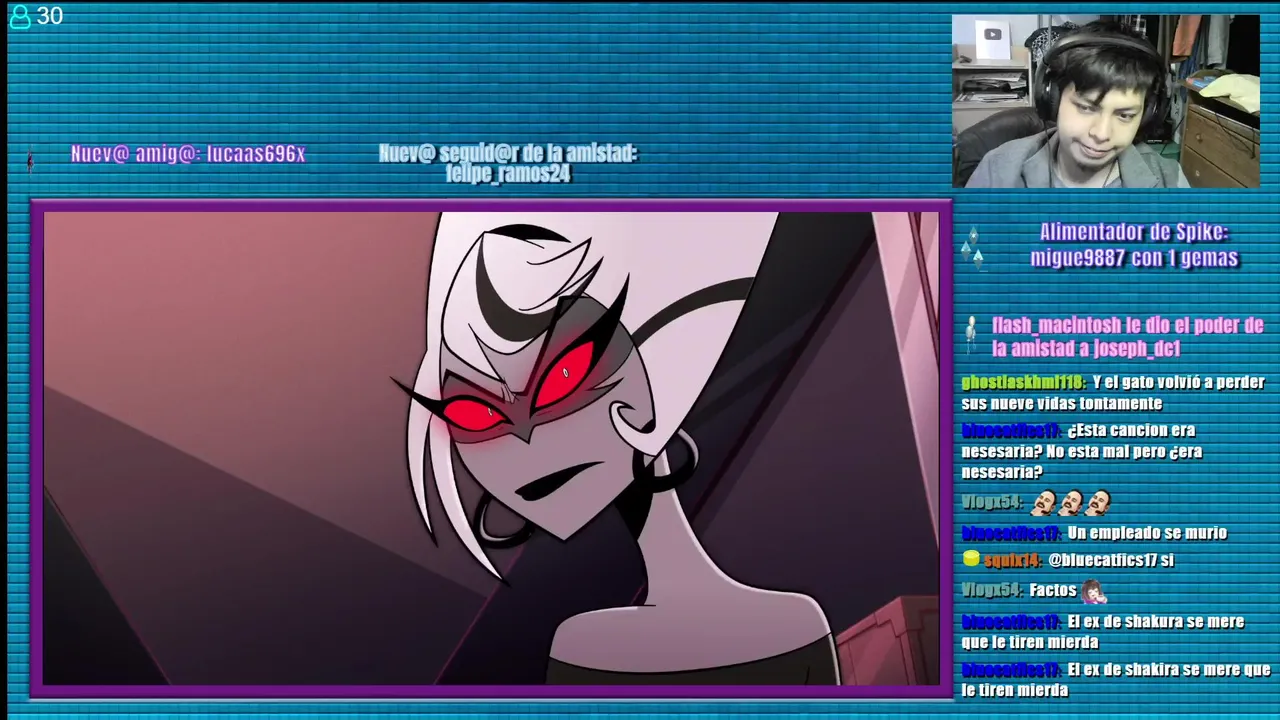Image resolution: width=1280 pixels, height=720 pixels.
Task: Click the El ex de shakura message
Action: [x=1103, y=632]
